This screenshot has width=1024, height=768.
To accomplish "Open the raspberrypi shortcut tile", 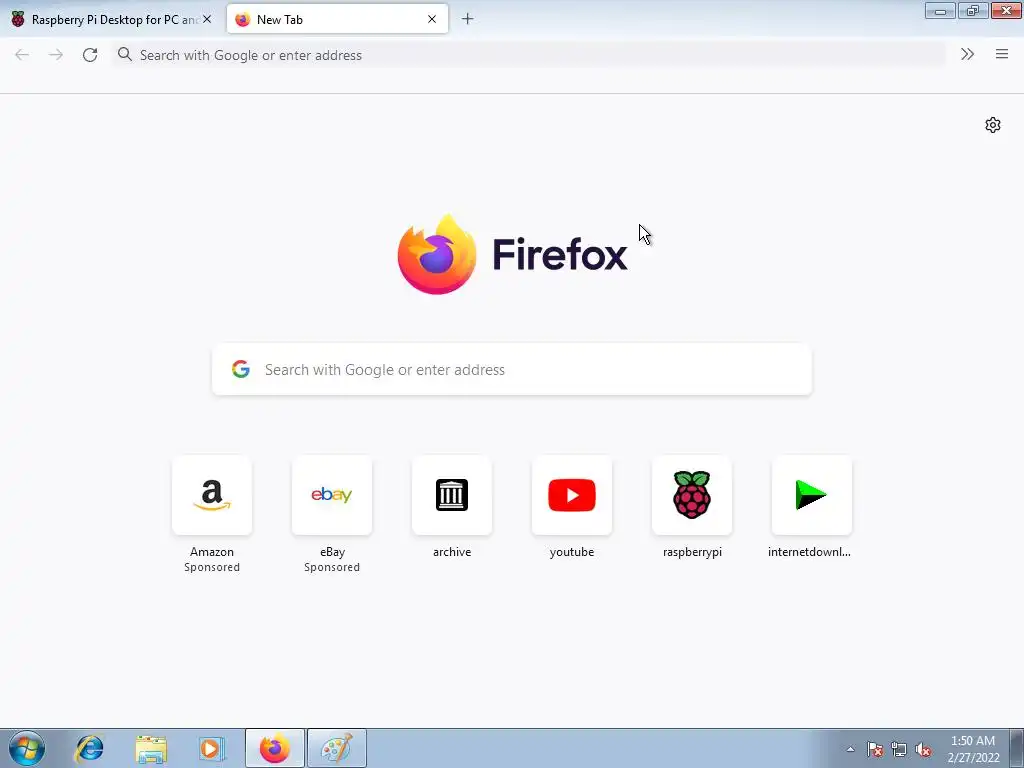I will point(692,495).
